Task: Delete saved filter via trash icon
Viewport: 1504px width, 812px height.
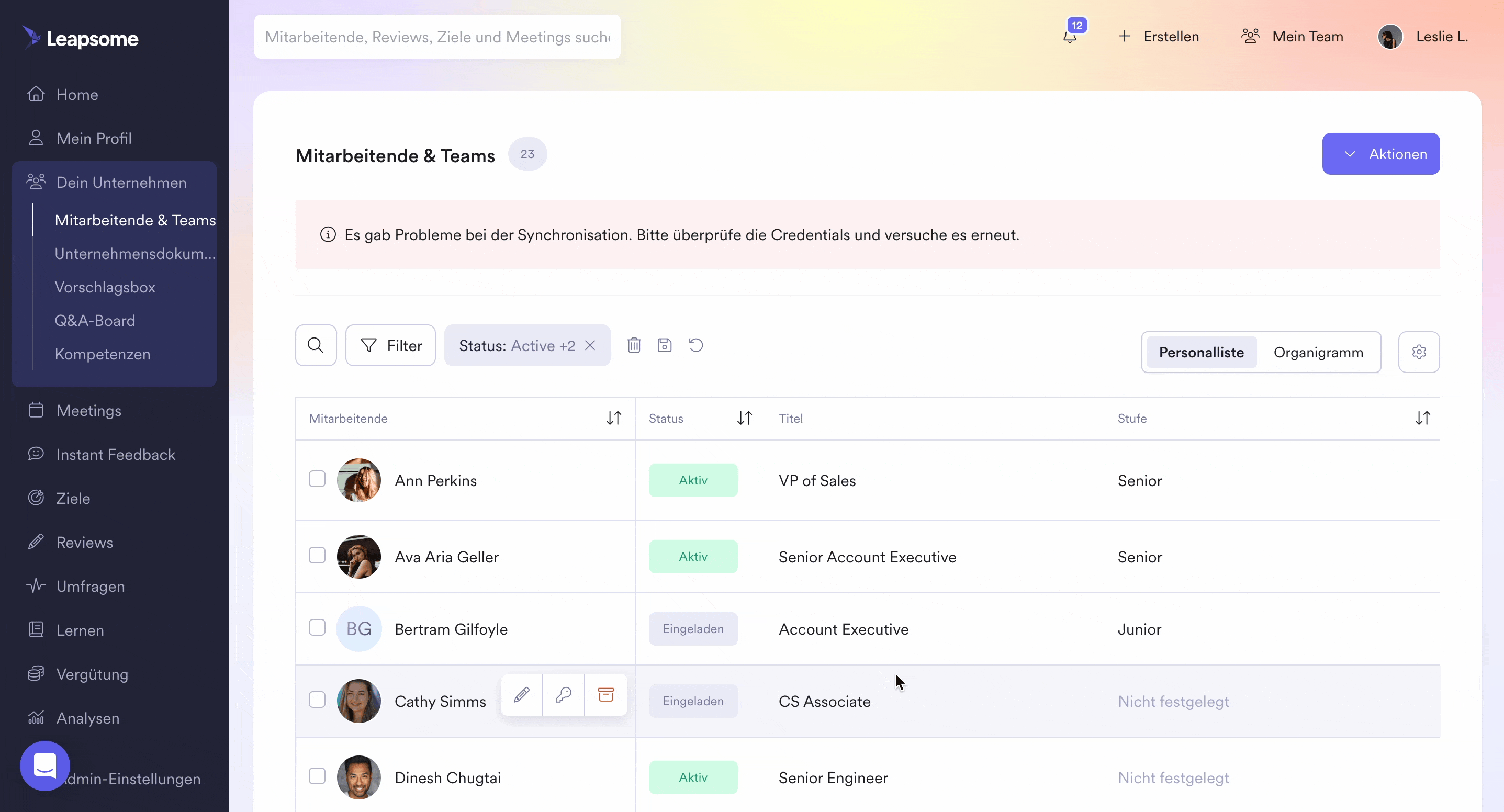Action: coord(634,346)
